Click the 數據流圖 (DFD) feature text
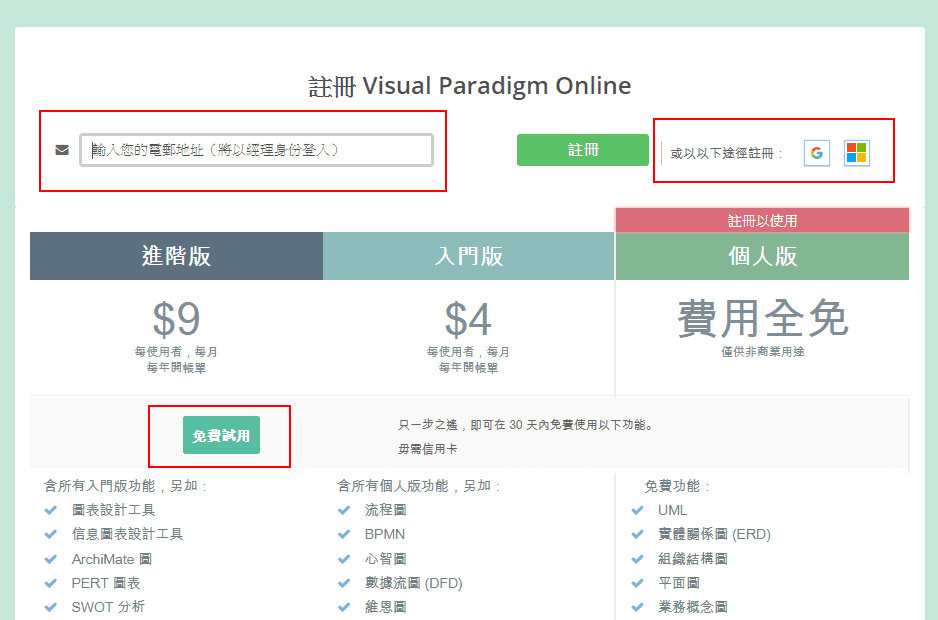Image resolution: width=938 pixels, height=620 pixels. [x=414, y=583]
